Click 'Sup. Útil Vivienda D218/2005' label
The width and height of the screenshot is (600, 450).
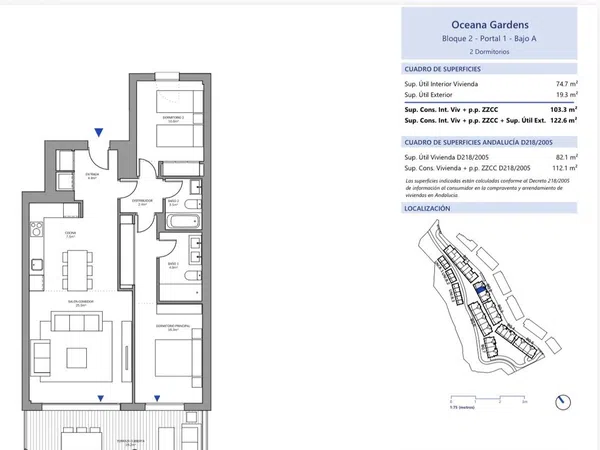tap(447, 157)
